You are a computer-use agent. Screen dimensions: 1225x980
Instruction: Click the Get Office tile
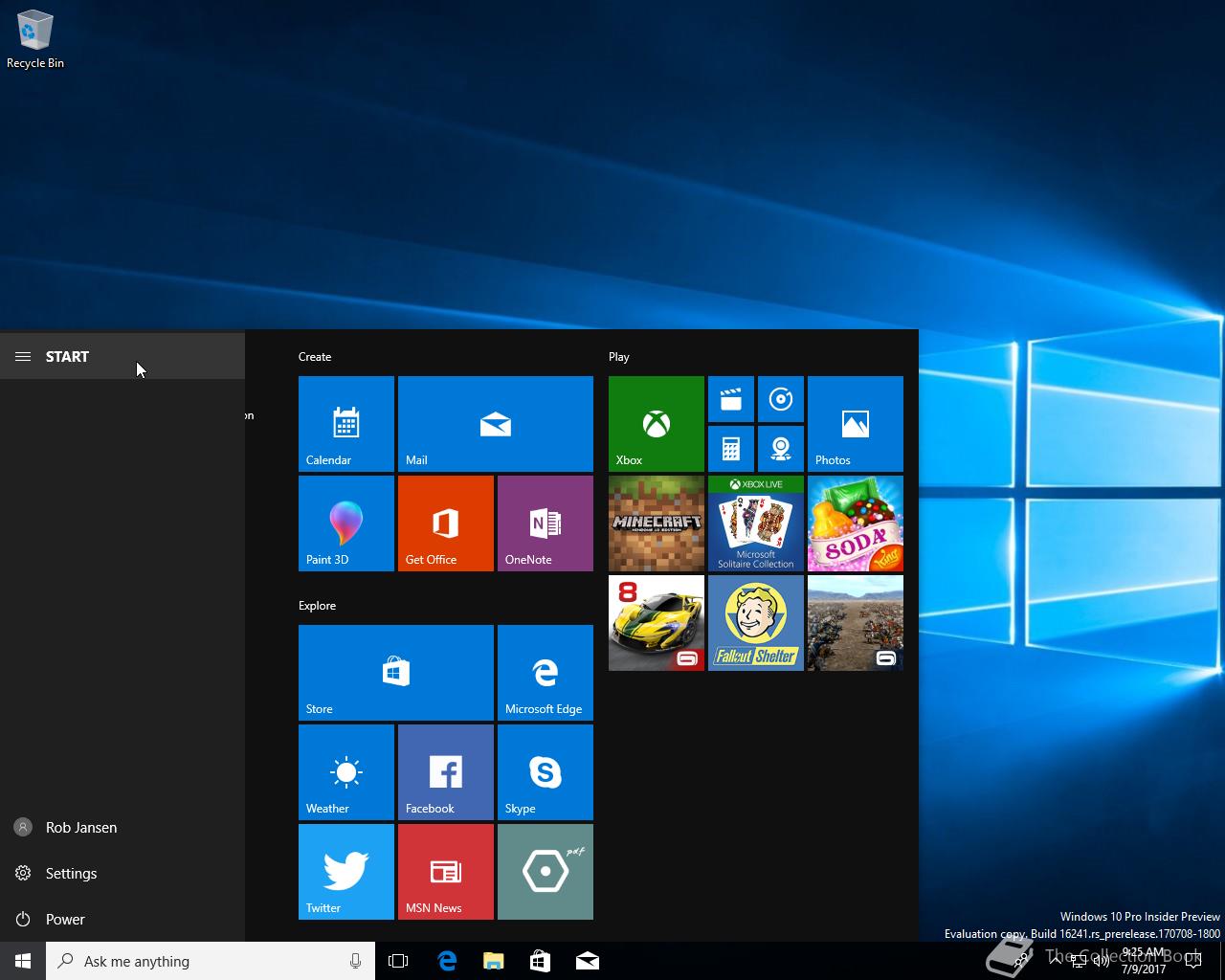446,523
